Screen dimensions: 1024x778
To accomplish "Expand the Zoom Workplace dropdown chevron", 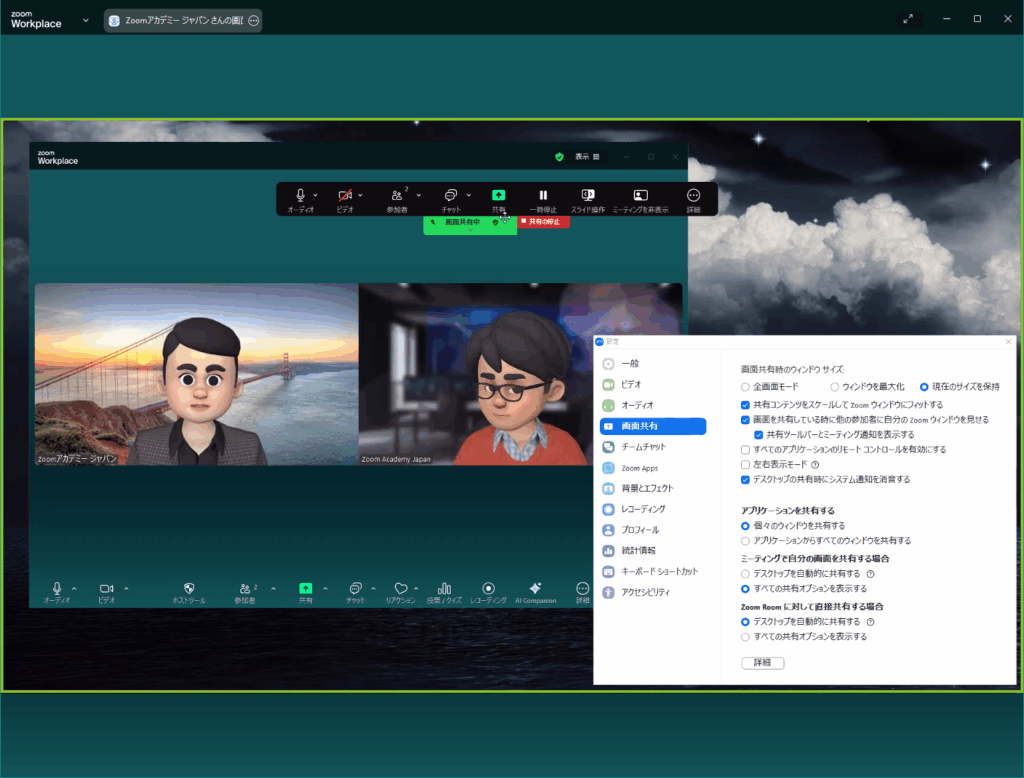I will [x=85, y=19].
